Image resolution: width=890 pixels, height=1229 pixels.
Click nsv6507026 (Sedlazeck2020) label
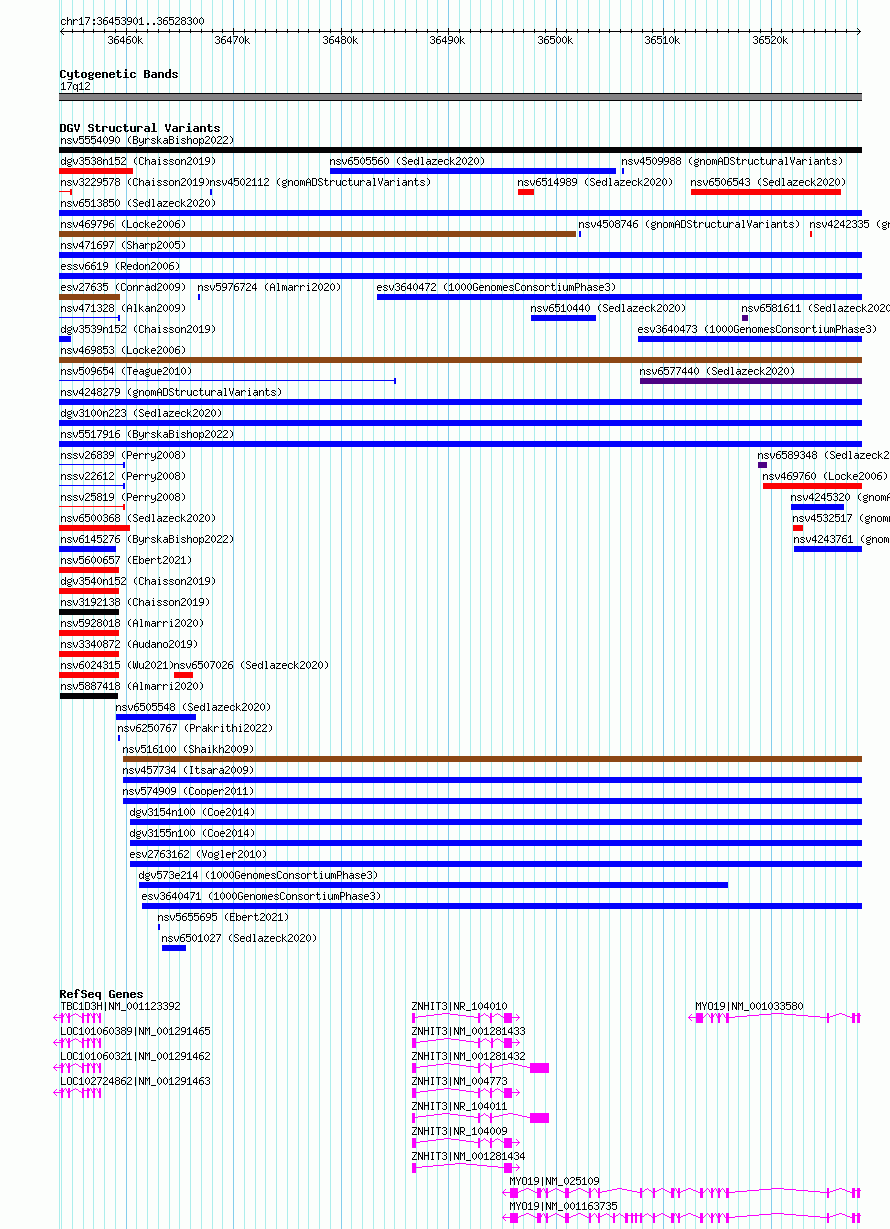(251, 665)
